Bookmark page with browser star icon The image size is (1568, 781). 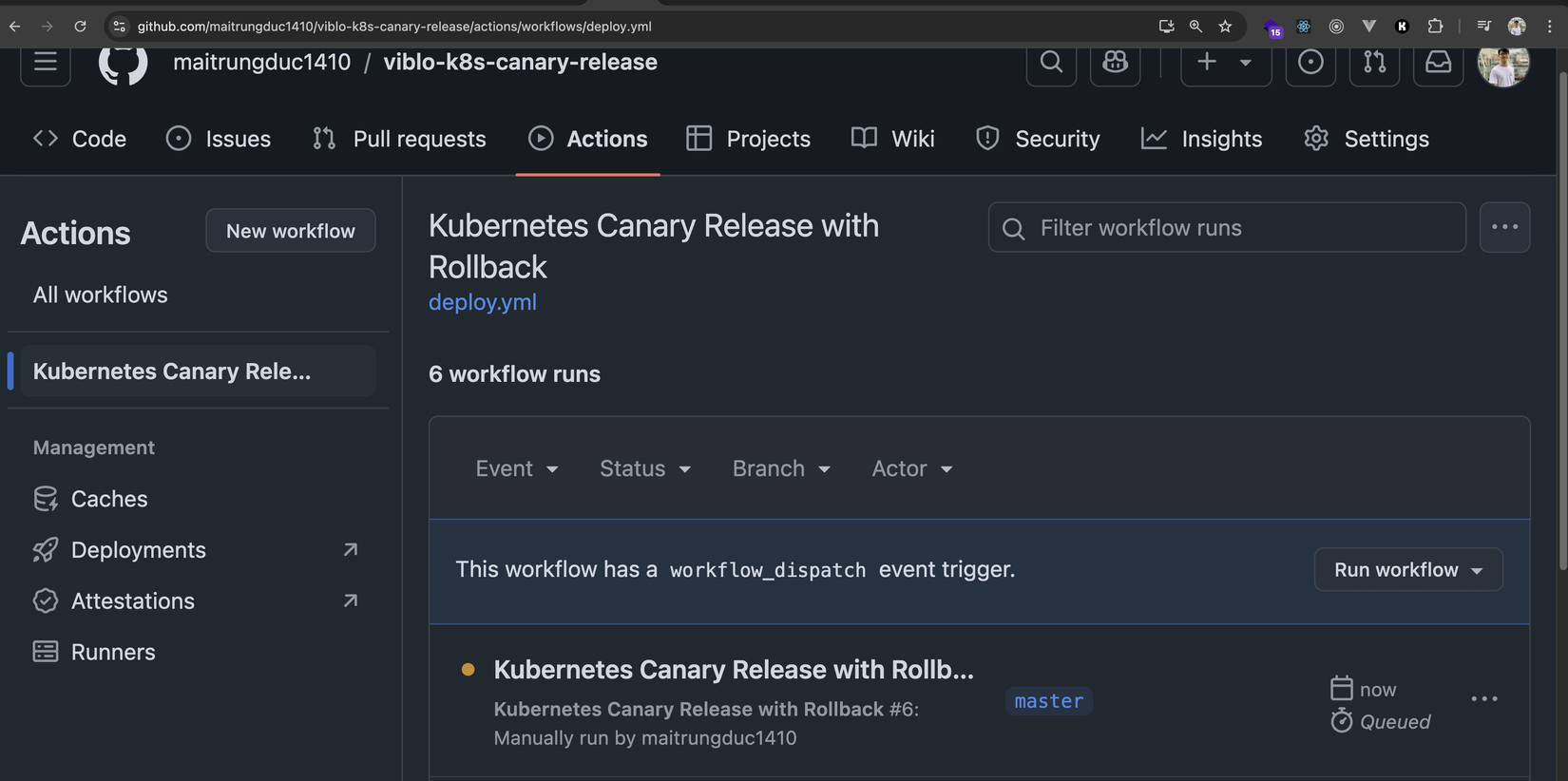[1225, 27]
